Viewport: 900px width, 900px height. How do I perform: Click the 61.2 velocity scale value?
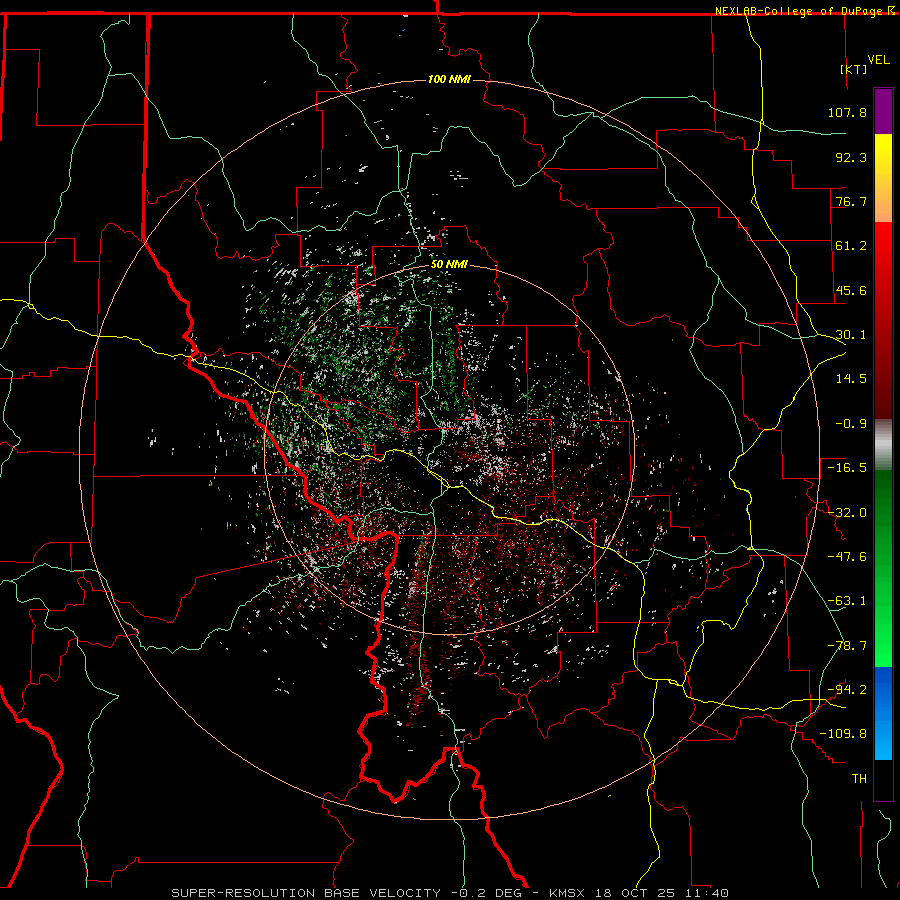tap(851, 246)
